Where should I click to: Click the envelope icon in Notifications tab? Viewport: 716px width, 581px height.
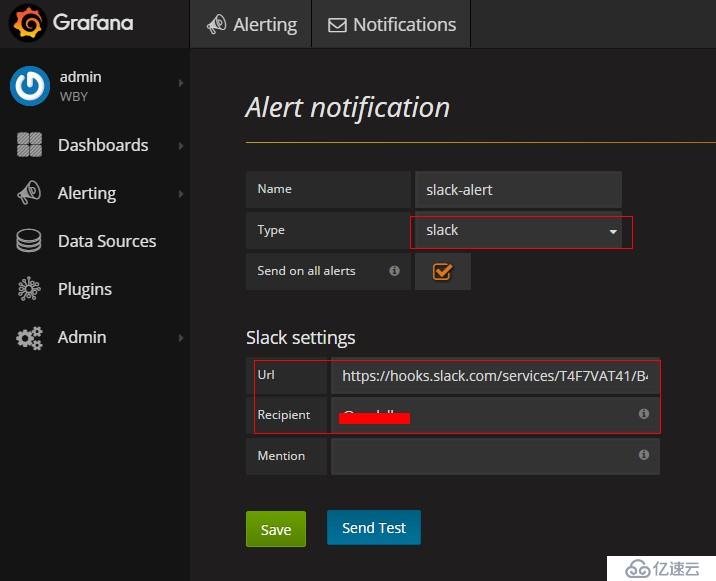[x=337, y=25]
